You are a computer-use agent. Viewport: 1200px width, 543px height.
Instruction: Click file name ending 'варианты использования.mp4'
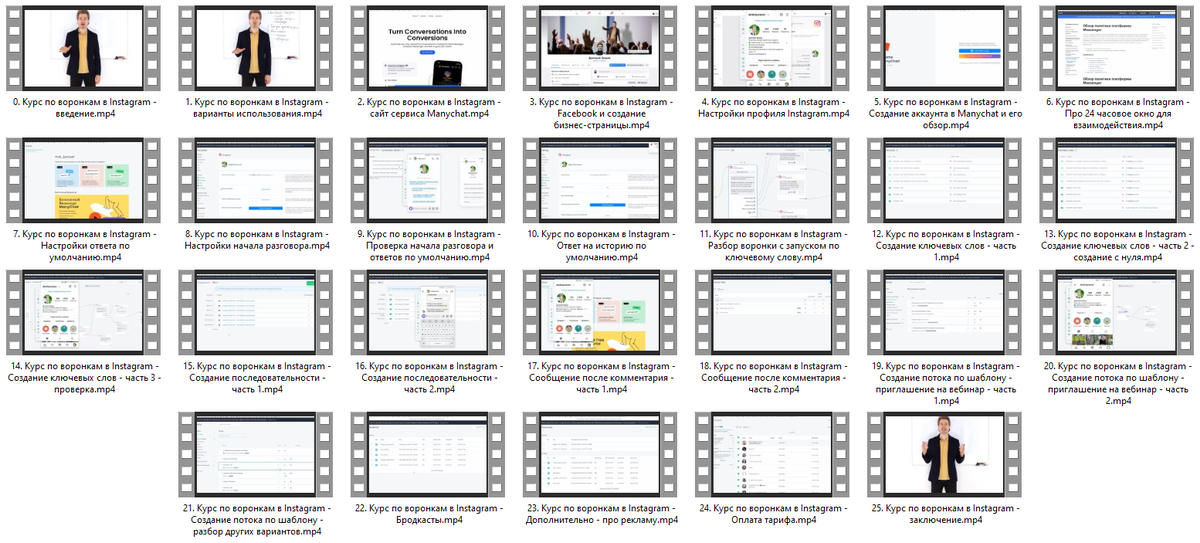coord(255,108)
